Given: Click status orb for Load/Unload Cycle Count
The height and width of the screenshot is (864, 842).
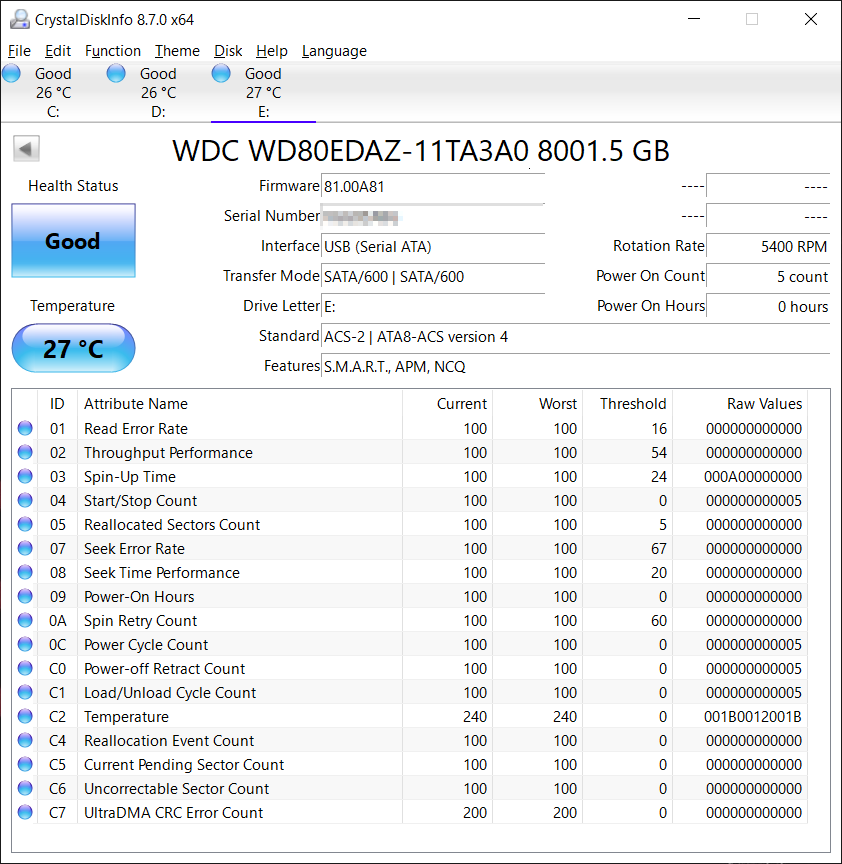Looking at the screenshot, I should (x=25, y=692).
